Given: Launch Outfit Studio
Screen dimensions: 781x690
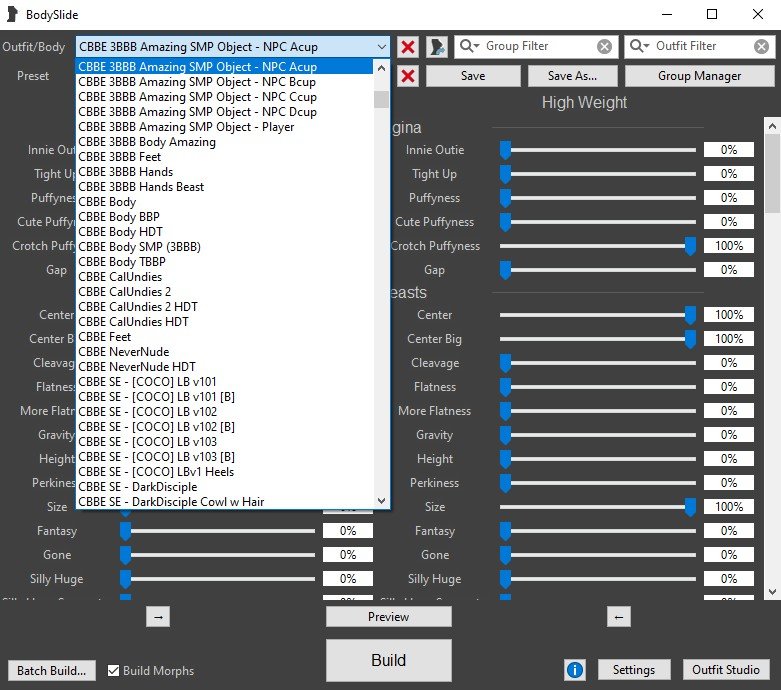Looking at the screenshot, I should 726,670.
